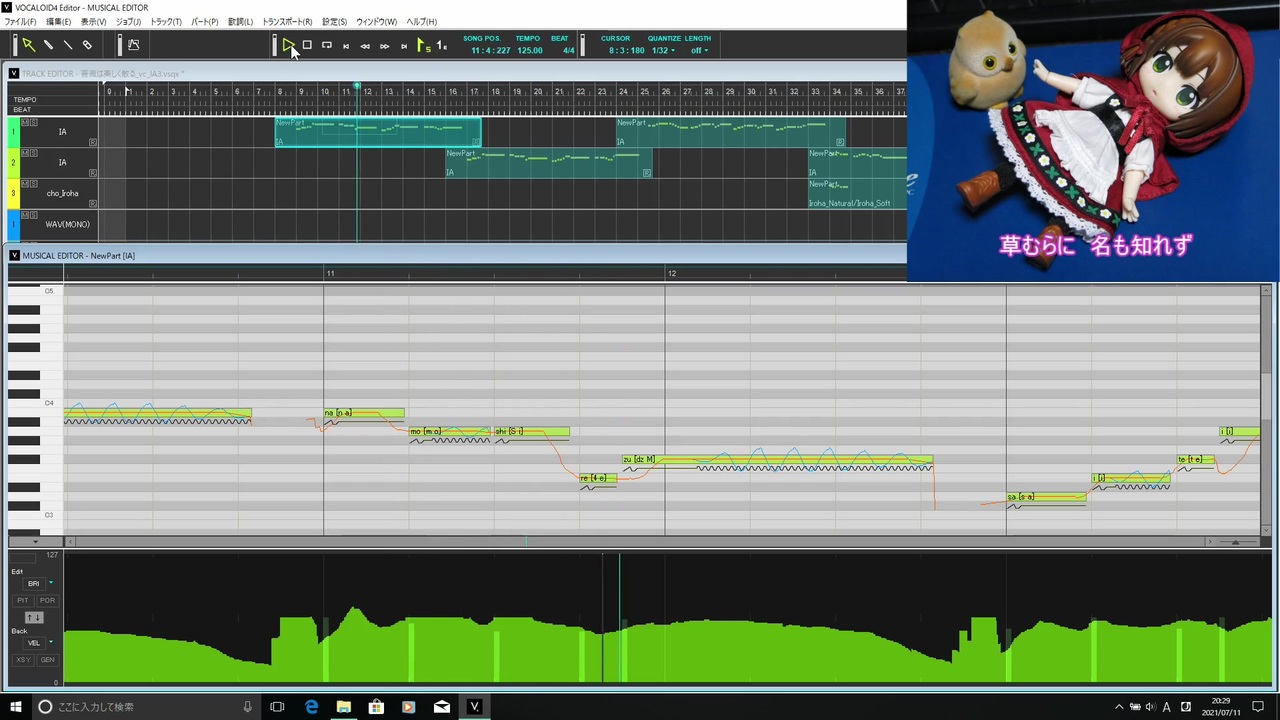
Task: Solo track 2 IA
Action: click(x=34, y=152)
